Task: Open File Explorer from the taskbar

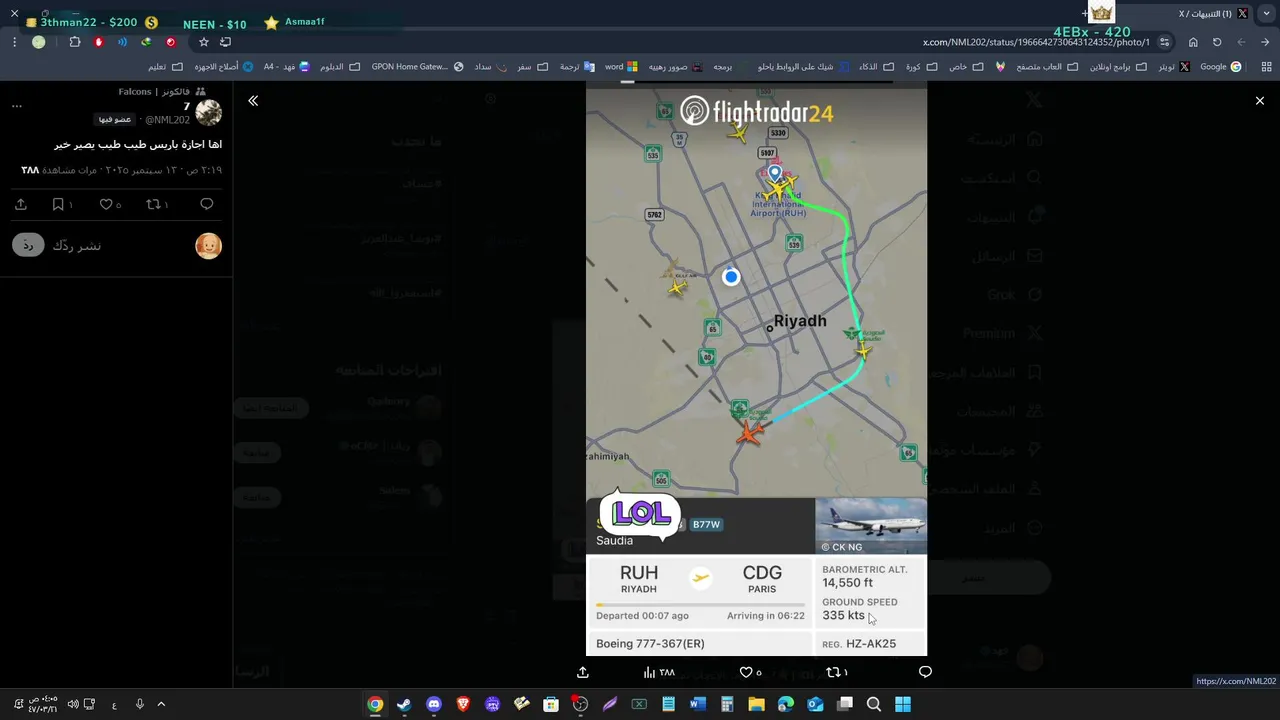Action: point(756,704)
